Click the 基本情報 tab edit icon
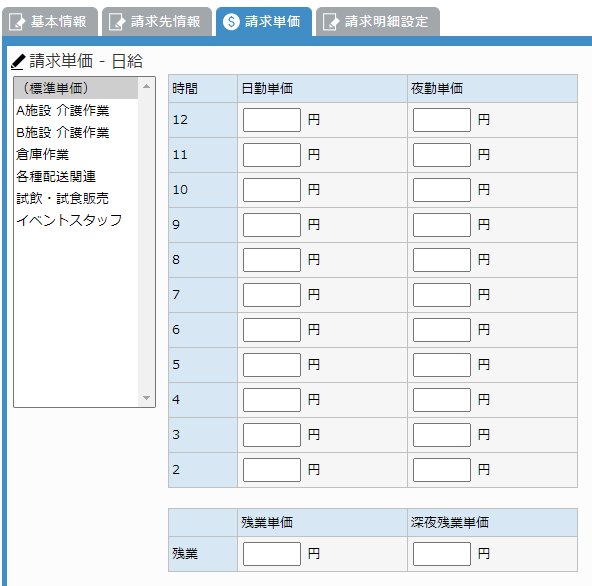 17,22
